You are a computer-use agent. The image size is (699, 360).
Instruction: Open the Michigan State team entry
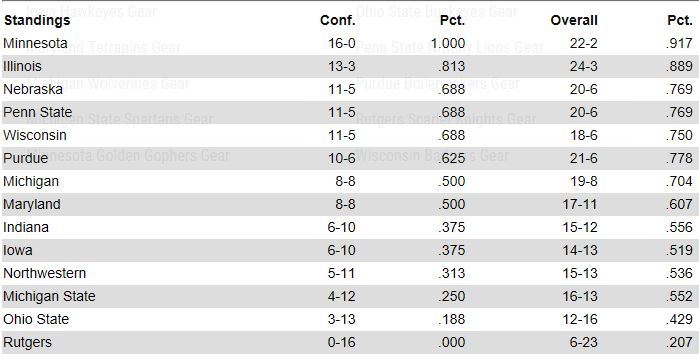click(49, 296)
